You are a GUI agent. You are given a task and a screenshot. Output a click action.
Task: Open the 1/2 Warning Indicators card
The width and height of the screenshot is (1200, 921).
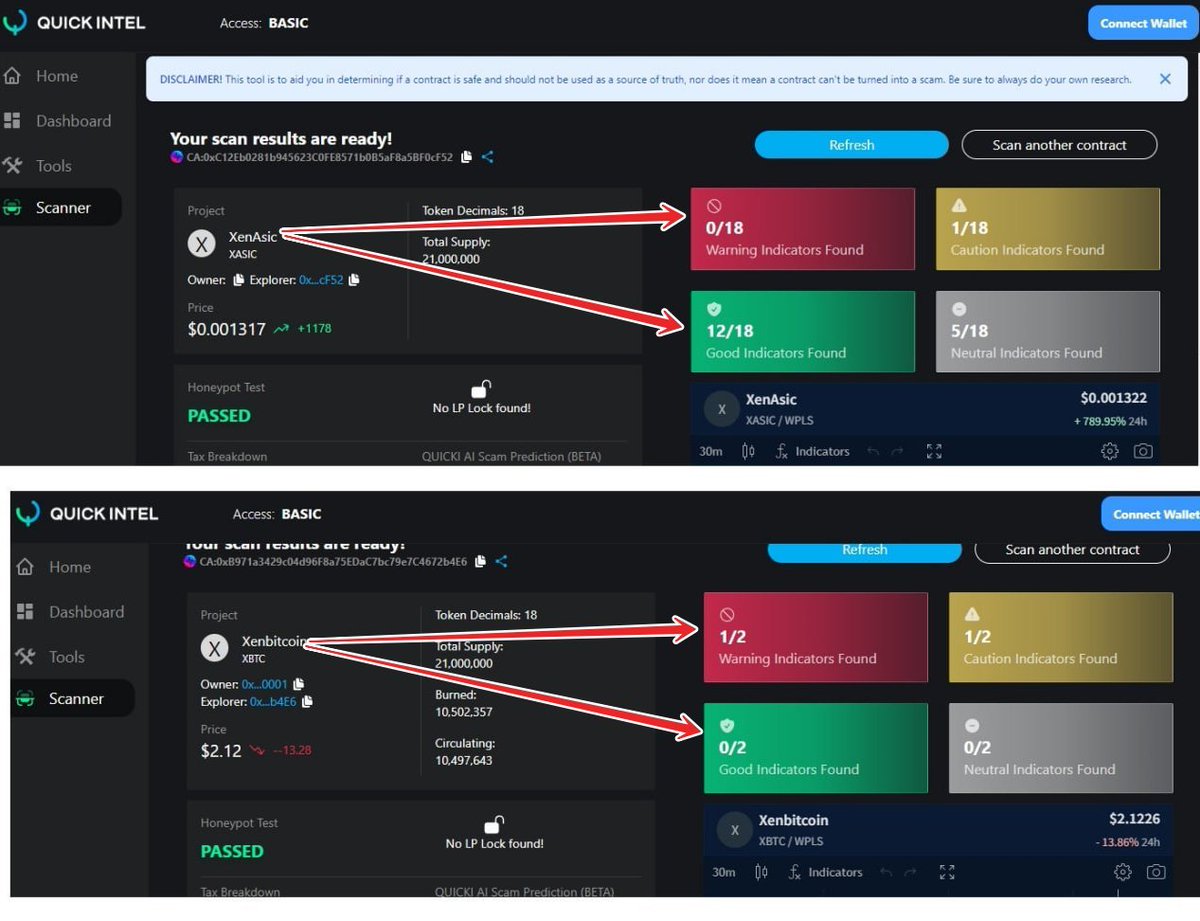pyautogui.click(x=816, y=637)
